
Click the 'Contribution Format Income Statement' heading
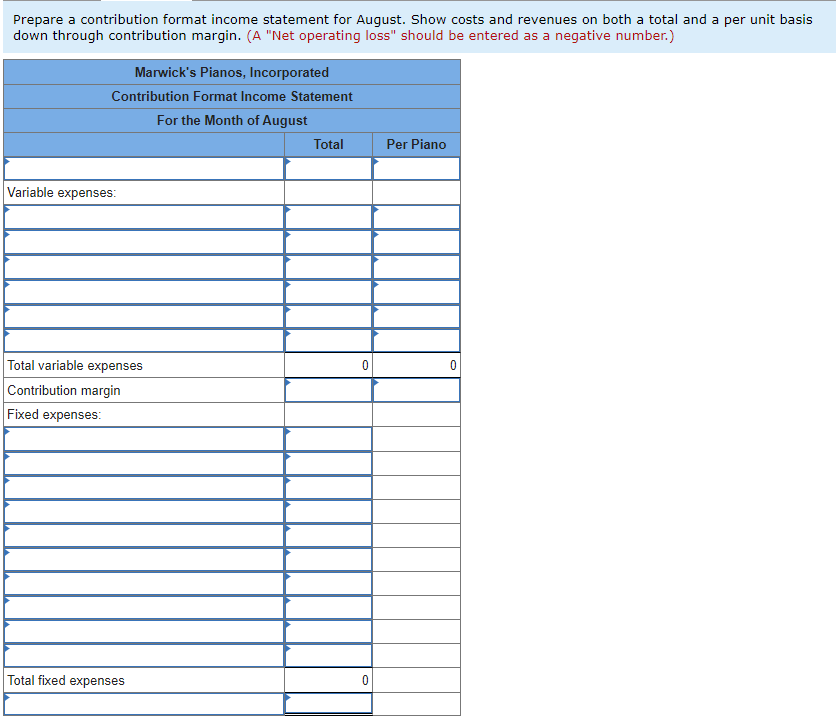[x=232, y=97]
